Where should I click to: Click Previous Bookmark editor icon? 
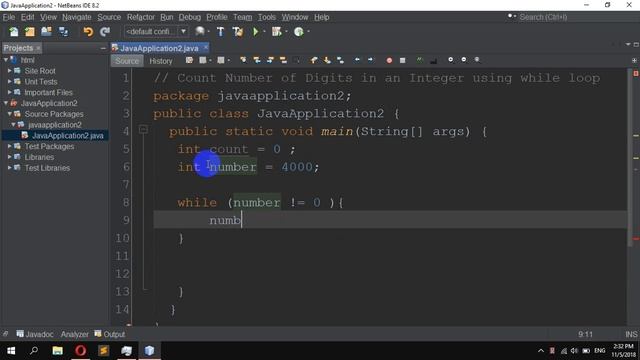pos(313,60)
